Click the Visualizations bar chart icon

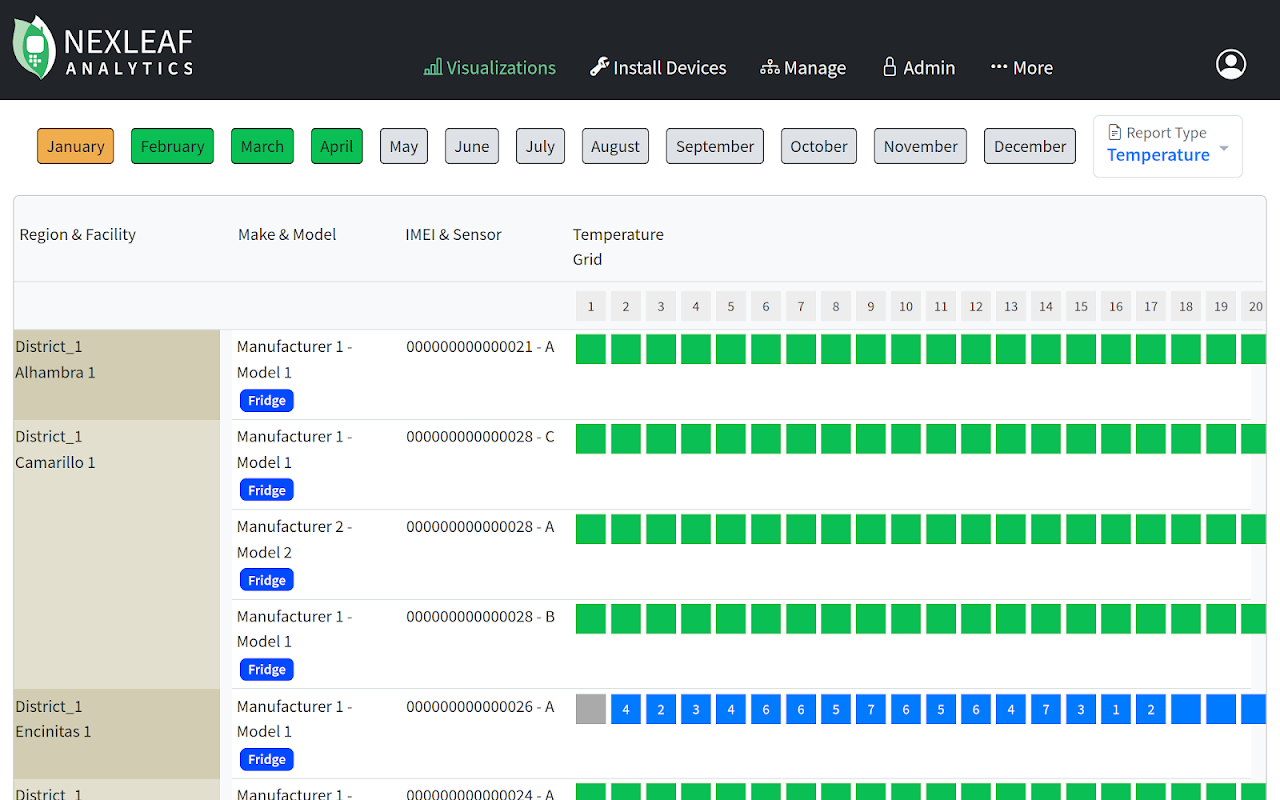click(x=432, y=68)
